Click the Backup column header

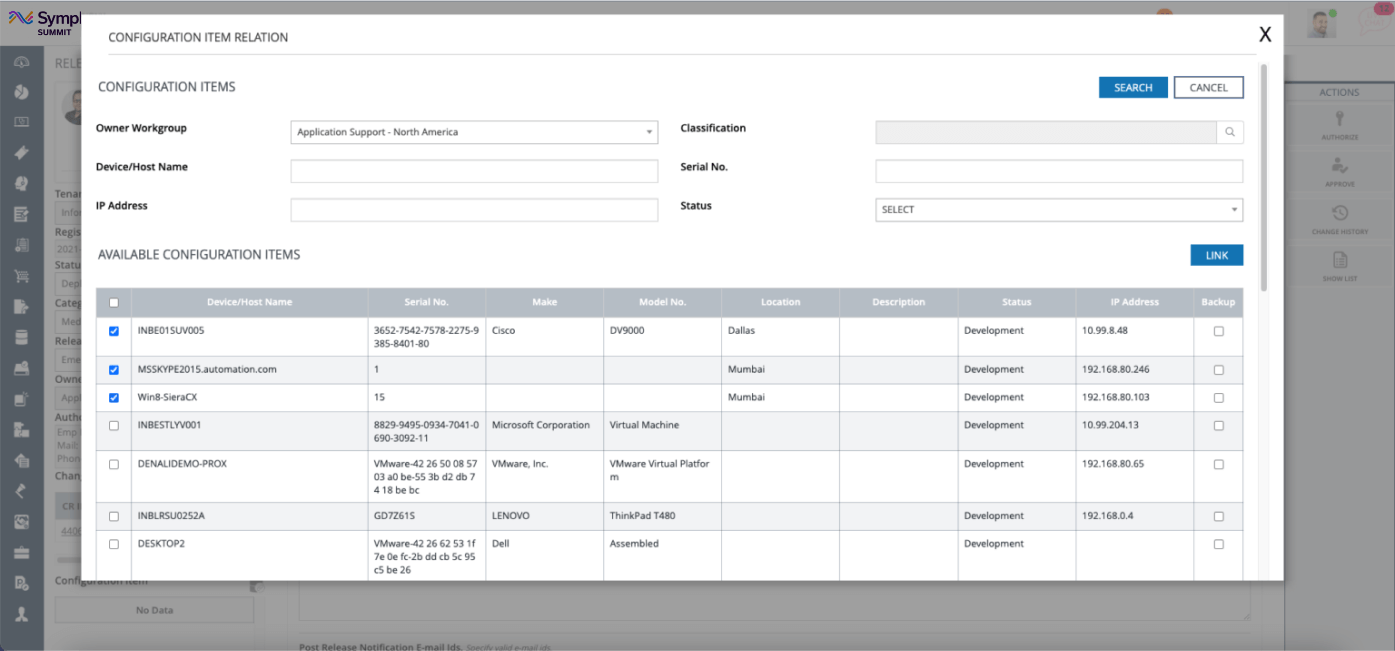pyautogui.click(x=1218, y=302)
